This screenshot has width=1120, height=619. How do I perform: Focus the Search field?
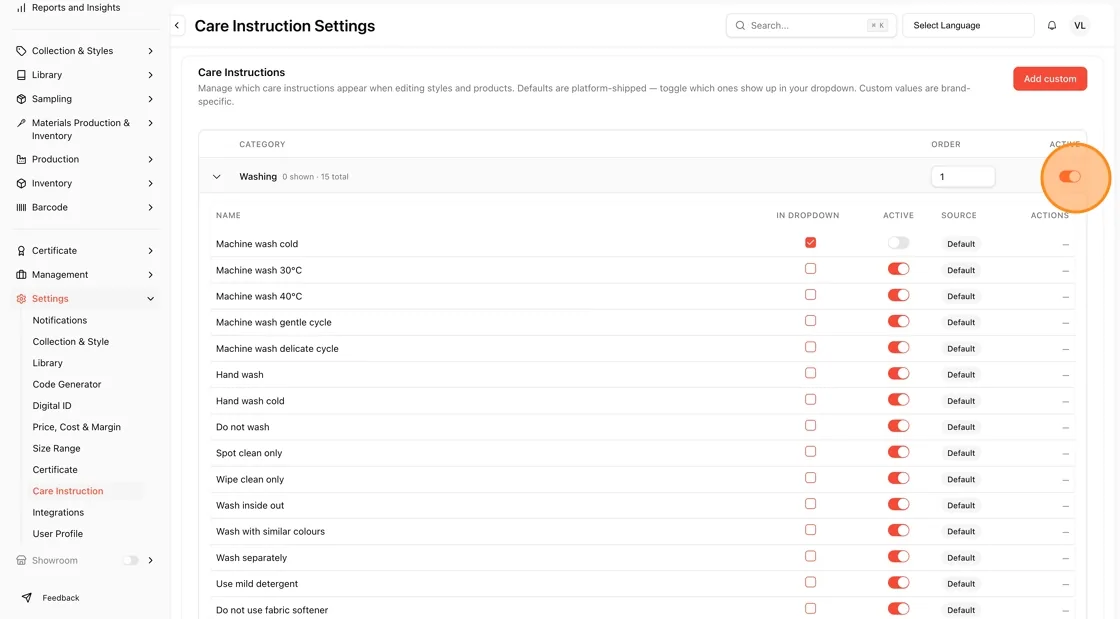coord(811,26)
